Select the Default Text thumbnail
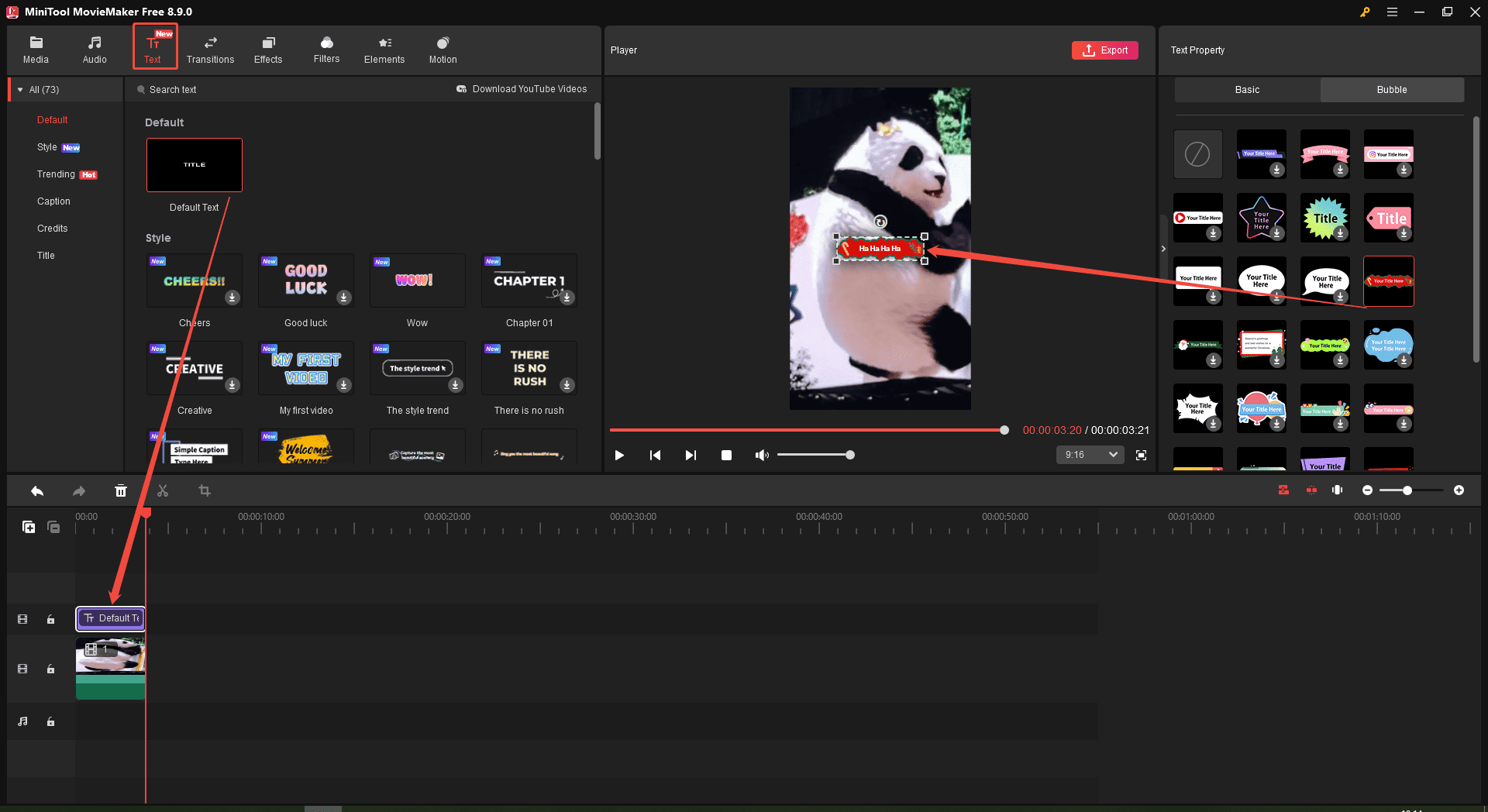This screenshot has width=1488, height=812. point(195,165)
